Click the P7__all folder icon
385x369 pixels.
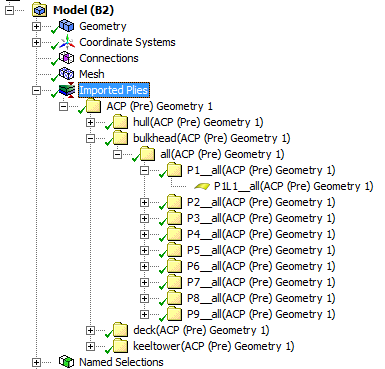[174, 282]
